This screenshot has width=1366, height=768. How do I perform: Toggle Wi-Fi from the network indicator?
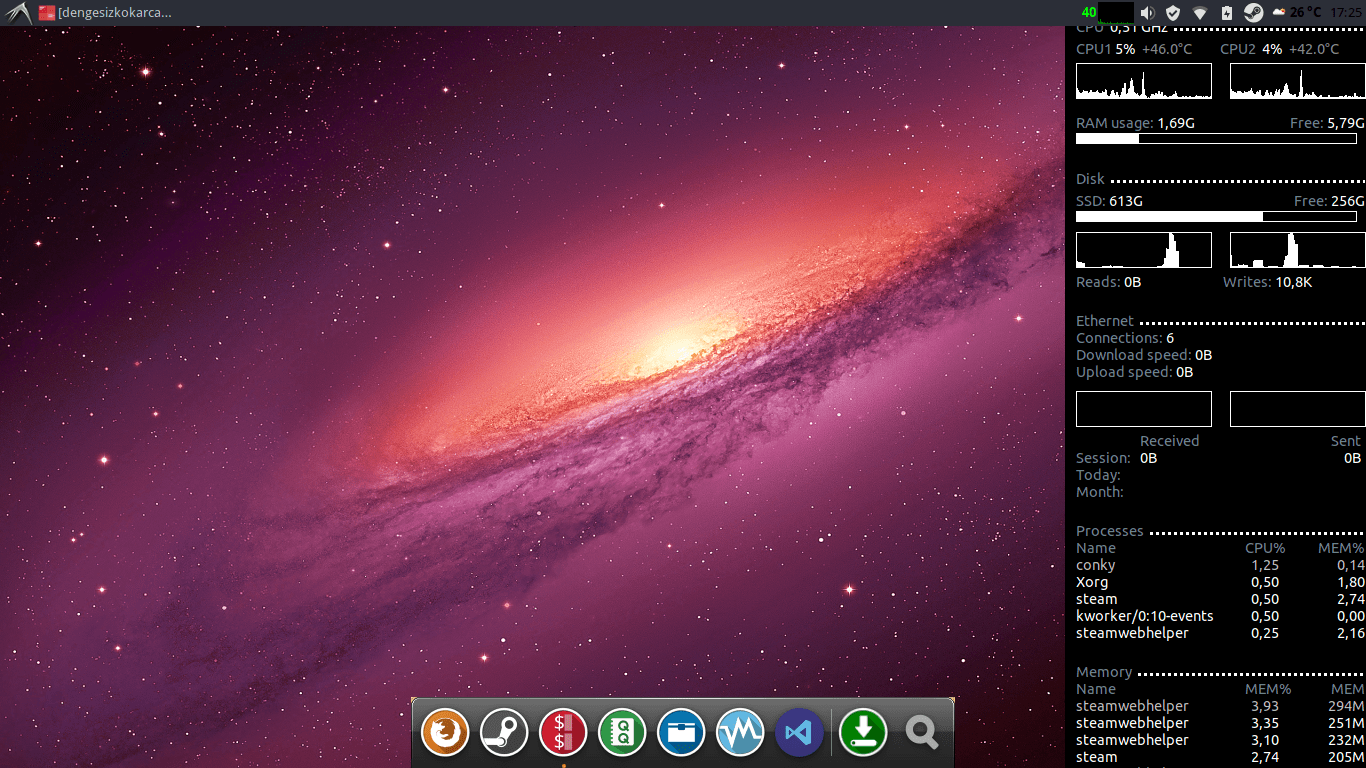click(x=1198, y=13)
